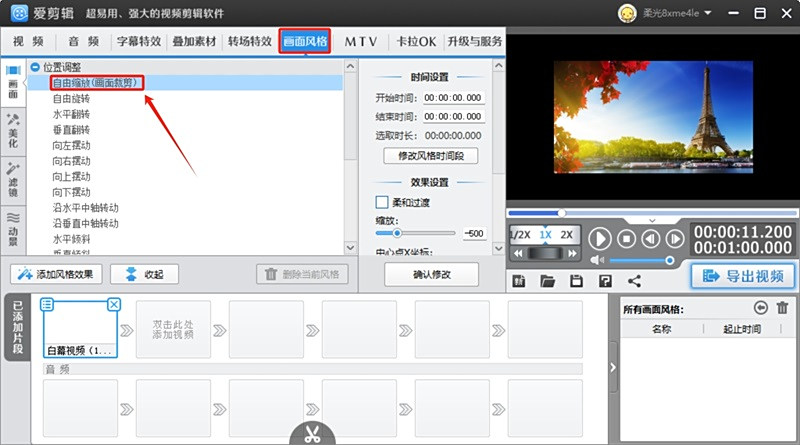This screenshot has height=445, width=800.
Task: Select 向上摆动 style
Action: (71, 177)
